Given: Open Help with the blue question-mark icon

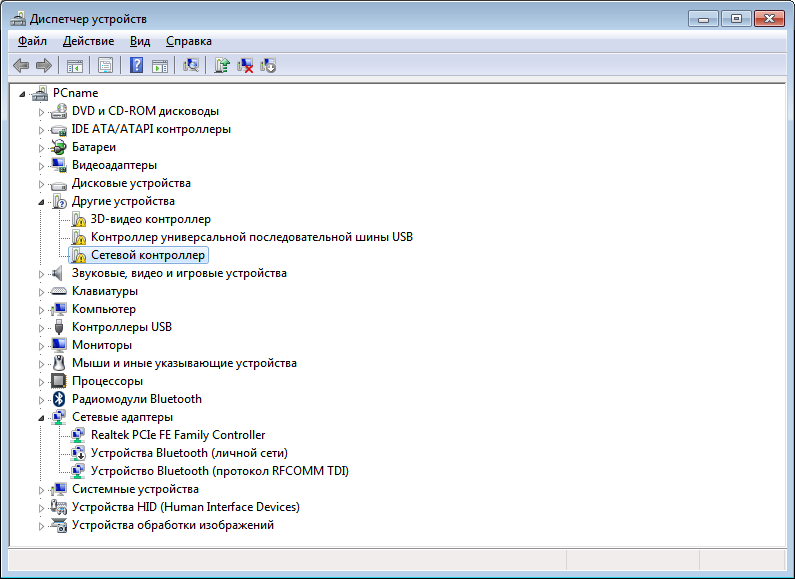Looking at the screenshot, I should tap(136, 65).
